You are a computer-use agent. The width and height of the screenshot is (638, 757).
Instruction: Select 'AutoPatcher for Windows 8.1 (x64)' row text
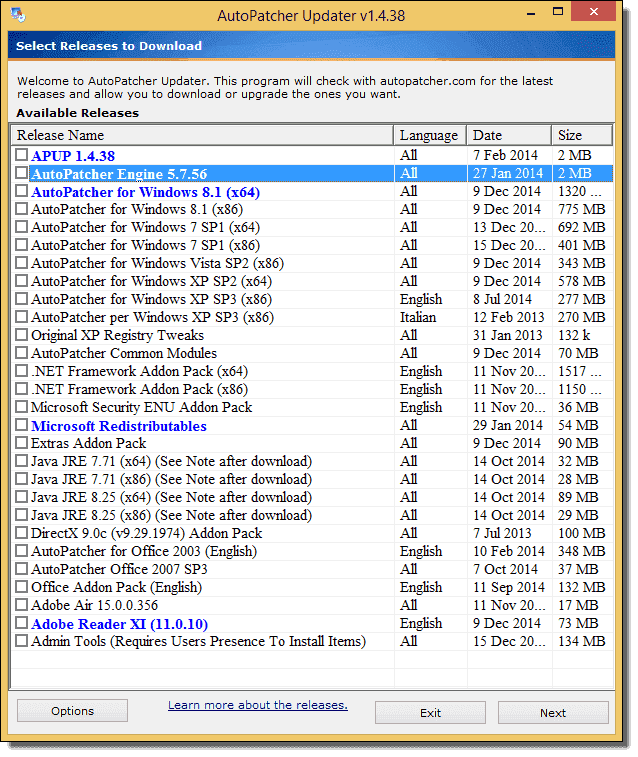point(145,192)
